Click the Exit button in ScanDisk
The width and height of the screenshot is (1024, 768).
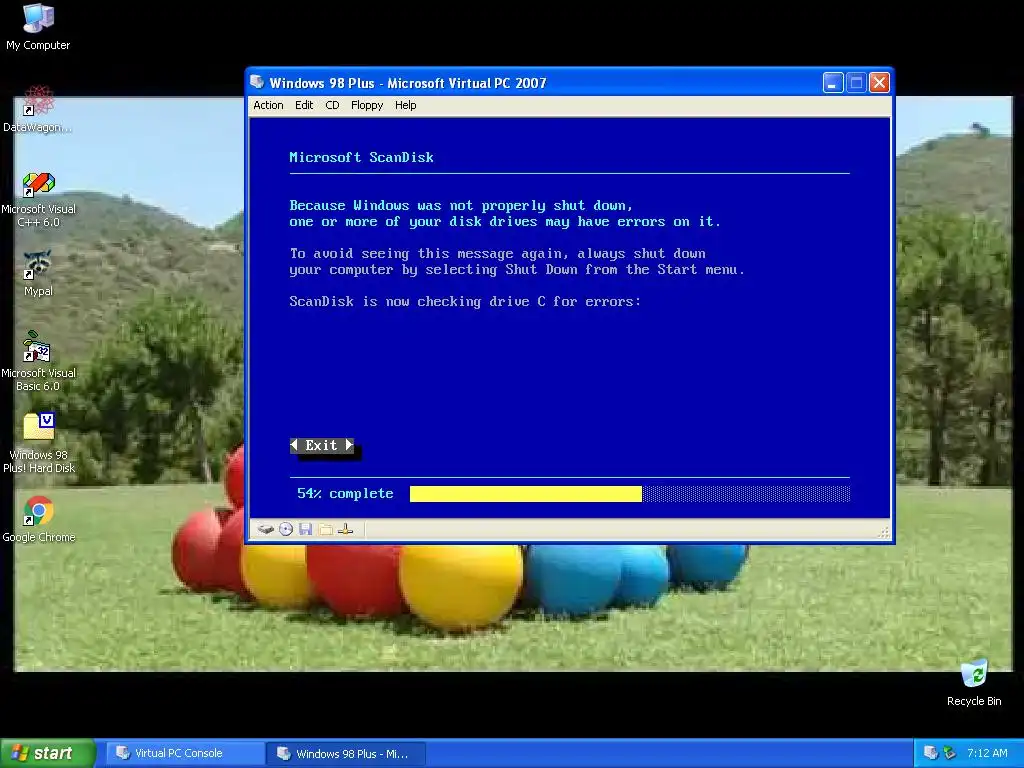coord(322,445)
